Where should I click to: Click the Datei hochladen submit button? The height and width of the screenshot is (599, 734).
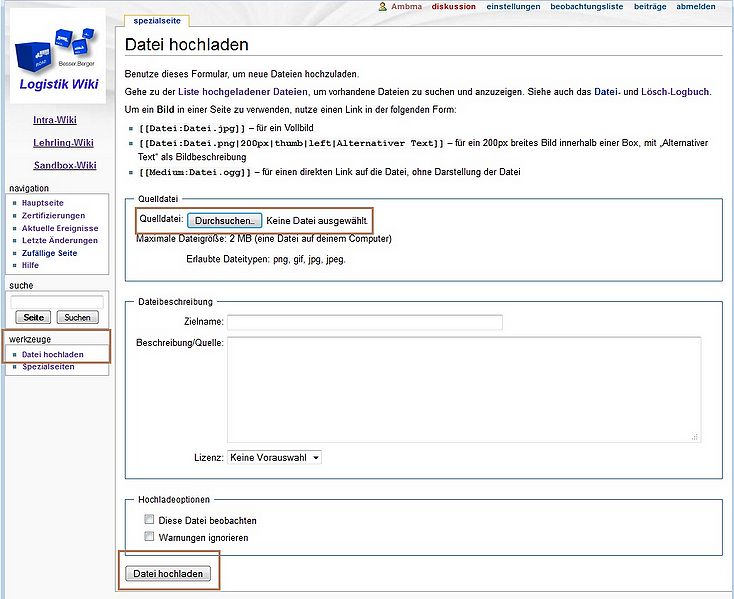pyautogui.click(x=168, y=574)
